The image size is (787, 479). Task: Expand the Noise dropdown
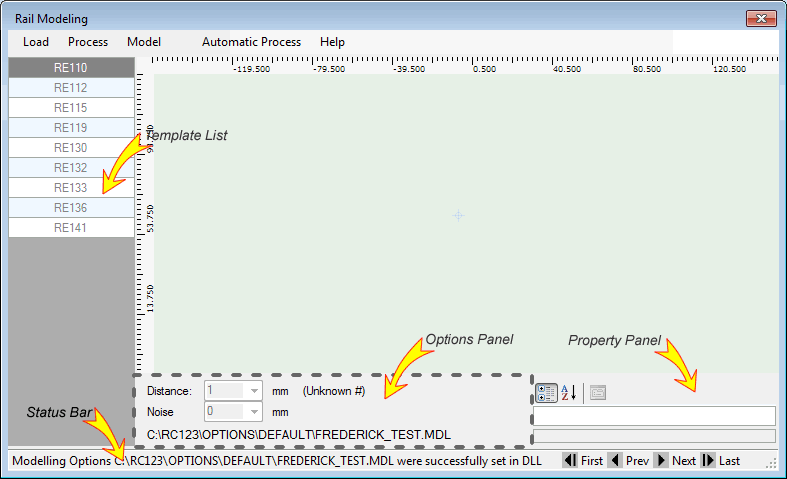click(255, 411)
